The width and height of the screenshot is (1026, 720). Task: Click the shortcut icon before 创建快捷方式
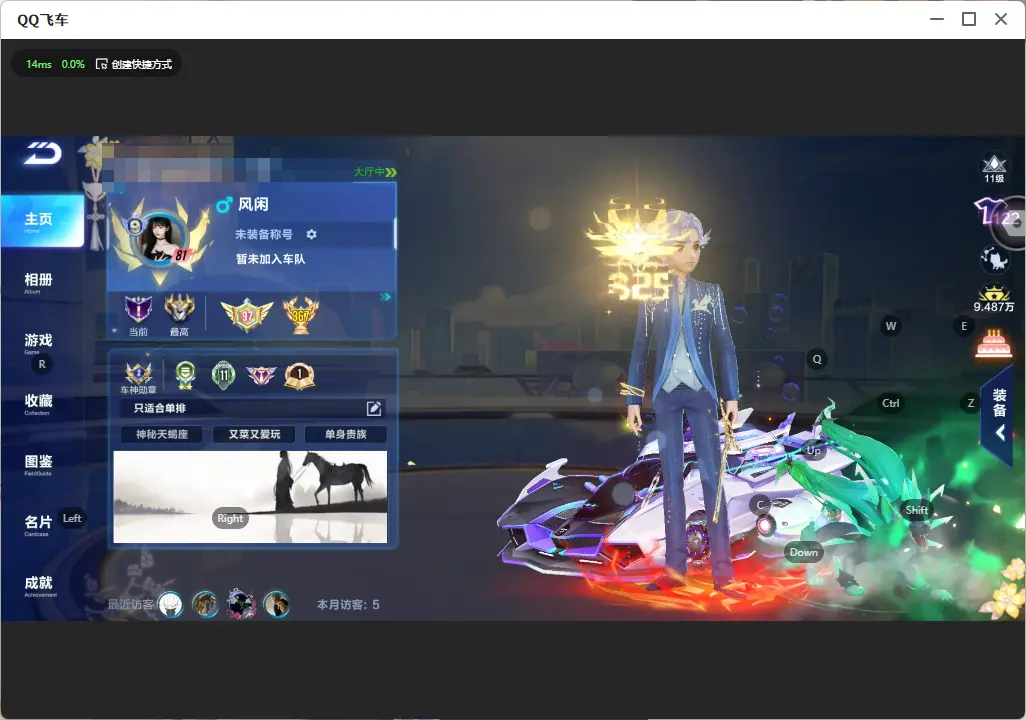click(x=101, y=64)
